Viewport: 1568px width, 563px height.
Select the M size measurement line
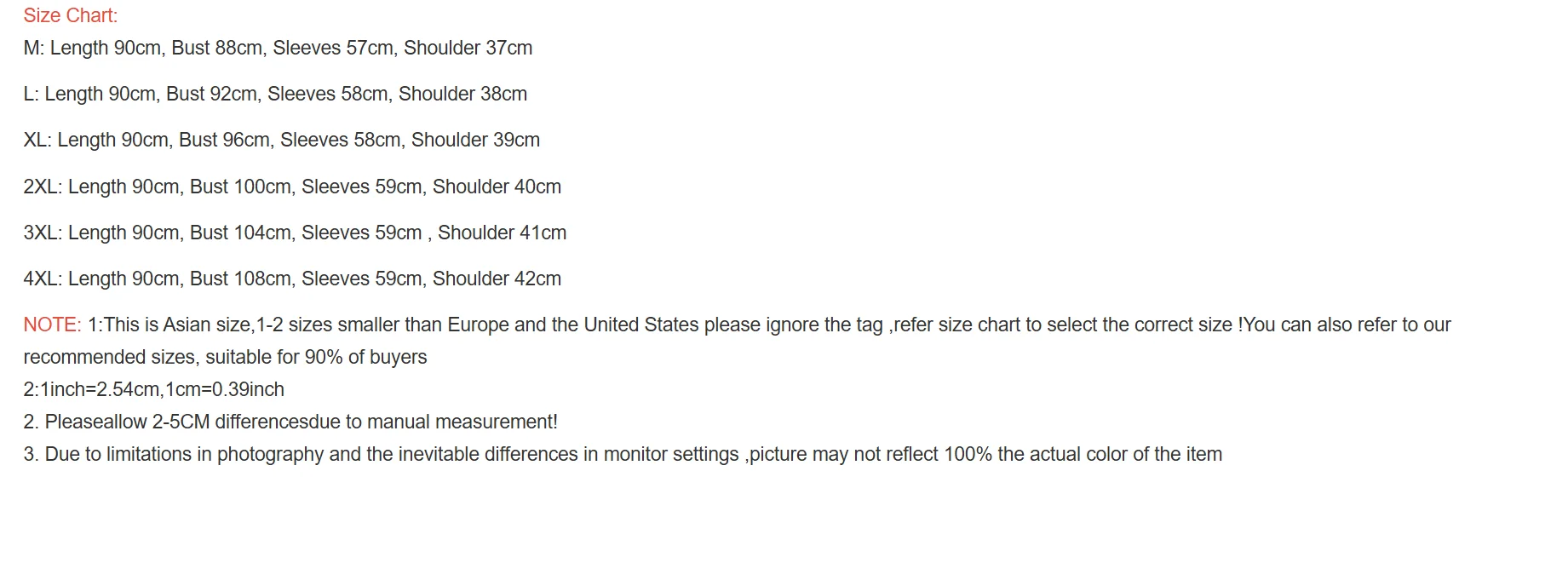point(278,48)
